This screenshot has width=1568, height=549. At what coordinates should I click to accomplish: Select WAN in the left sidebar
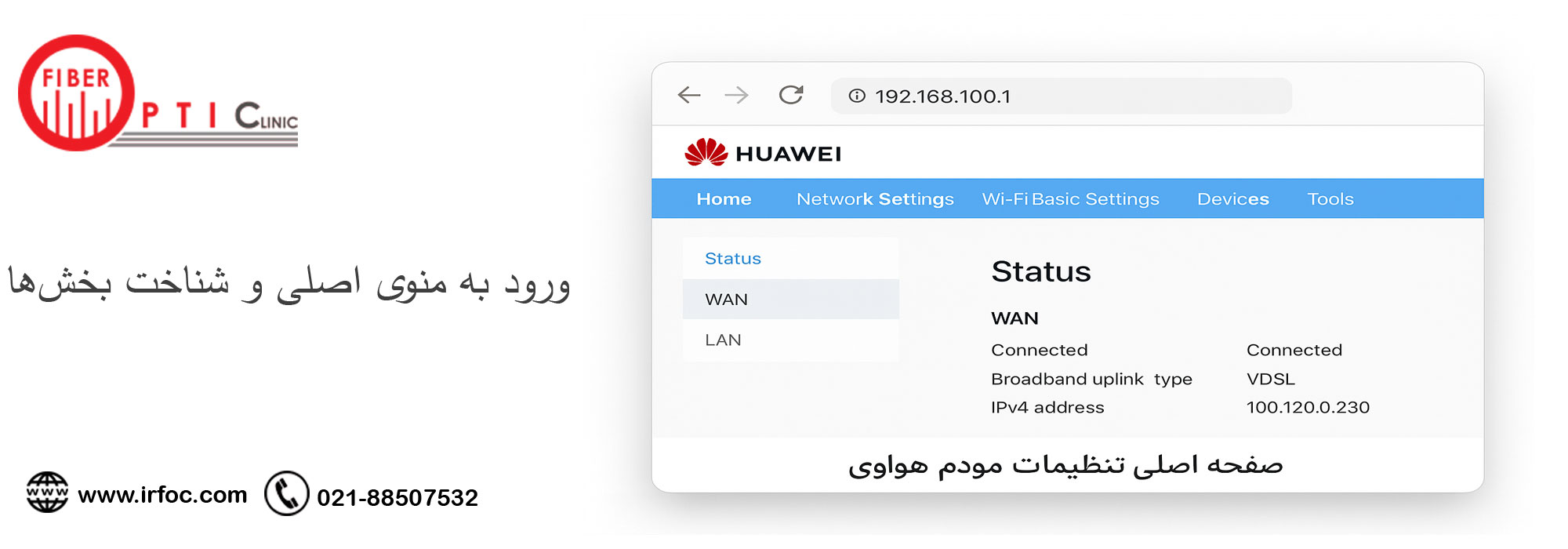coord(726,300)
